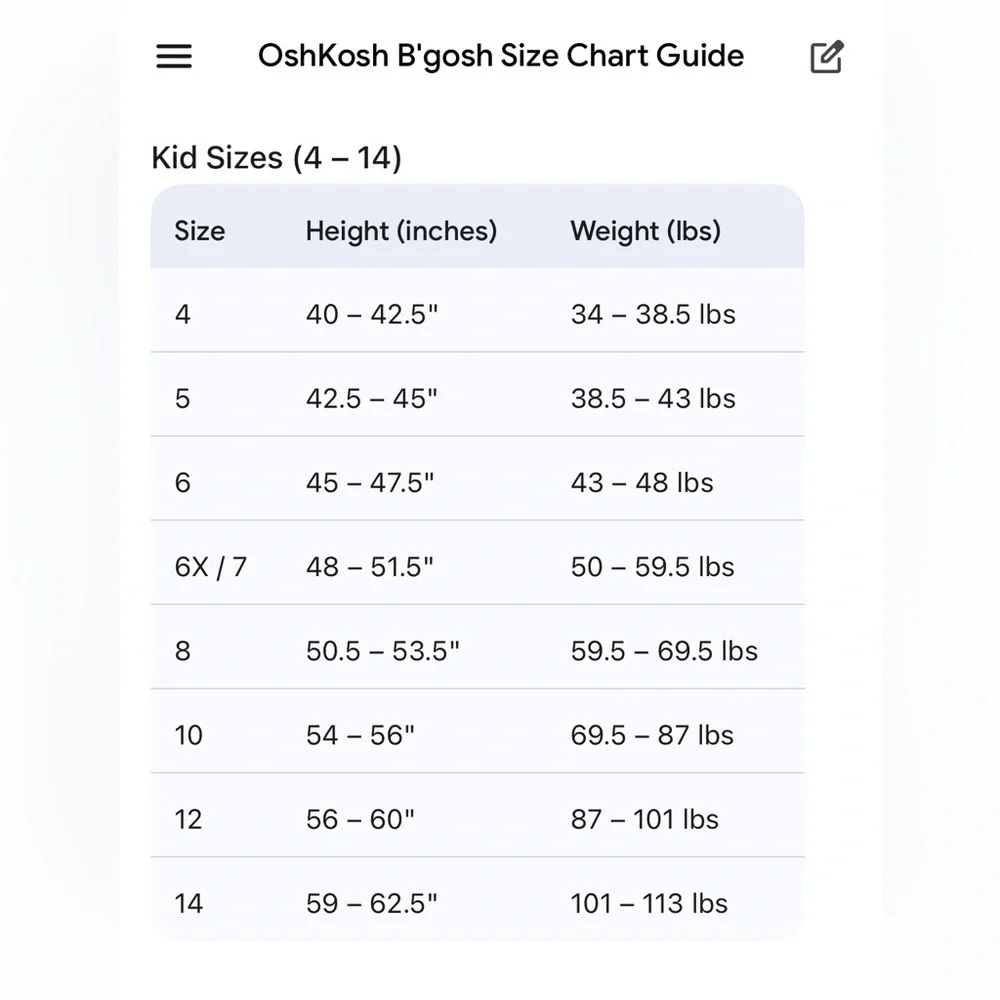Select the page title OshKosh B'gosh Size Chart Guide
This screenshot has height=1000, width=1000.
coord(501,56)
